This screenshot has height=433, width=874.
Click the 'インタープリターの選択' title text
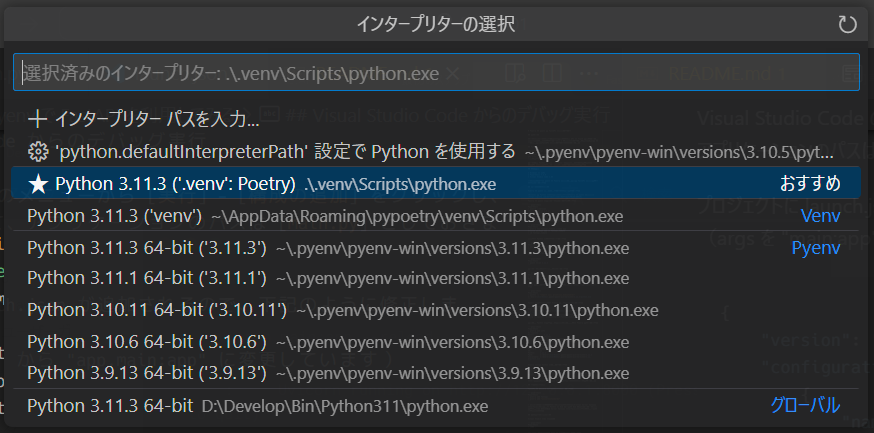pos(436,25)
